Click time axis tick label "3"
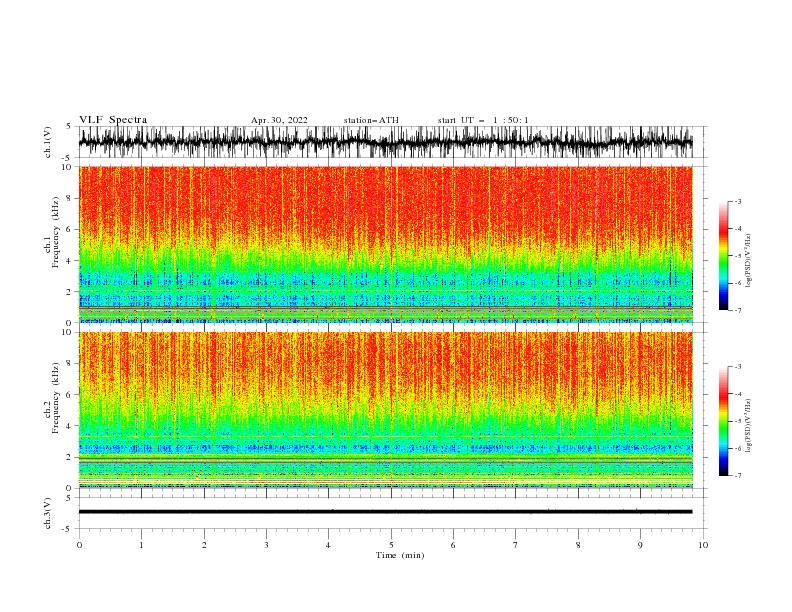The height and width of the screenshot is (612, 792). point(266,545)
